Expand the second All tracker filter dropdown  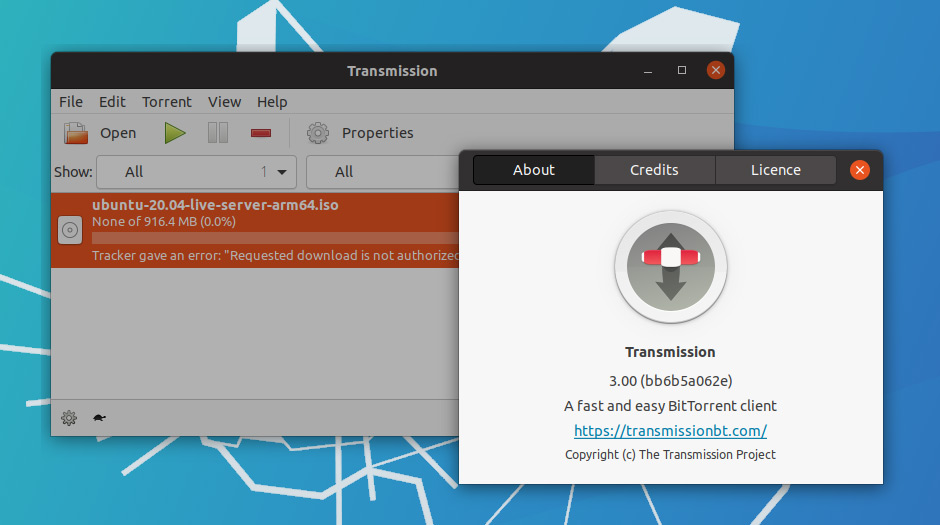(x=382, y=172)
